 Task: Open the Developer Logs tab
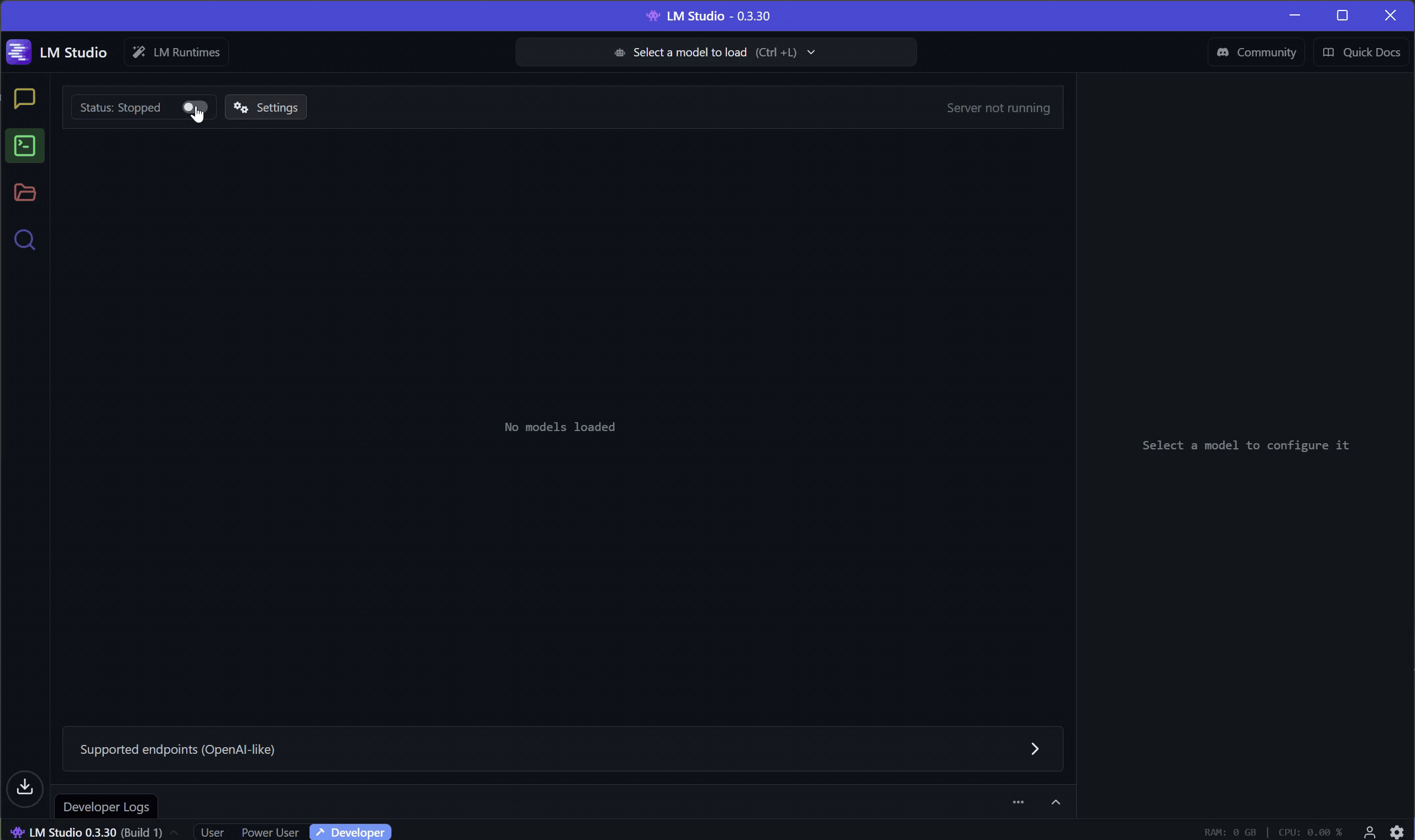(x=106, y=807)
